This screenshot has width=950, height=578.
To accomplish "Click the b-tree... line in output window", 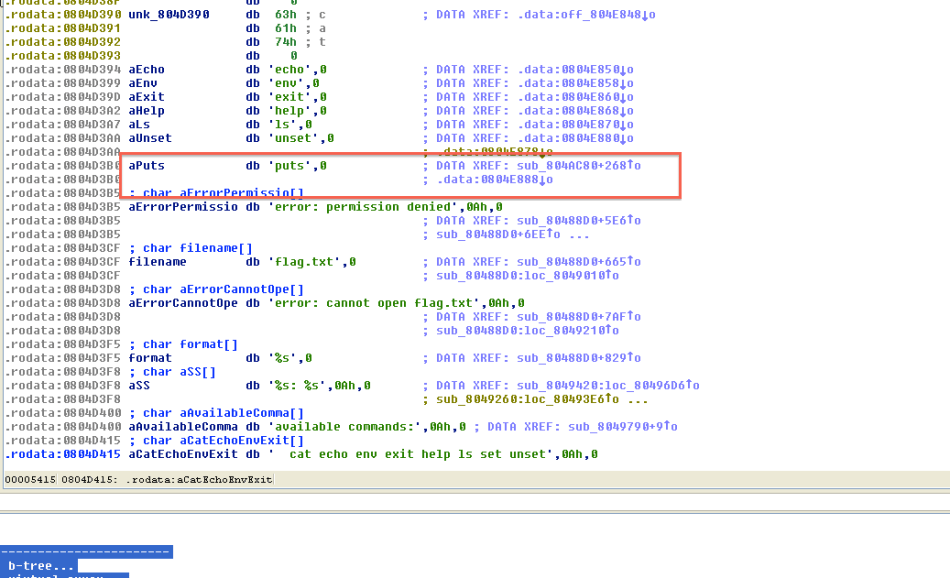I will click(x=38, y=566).
